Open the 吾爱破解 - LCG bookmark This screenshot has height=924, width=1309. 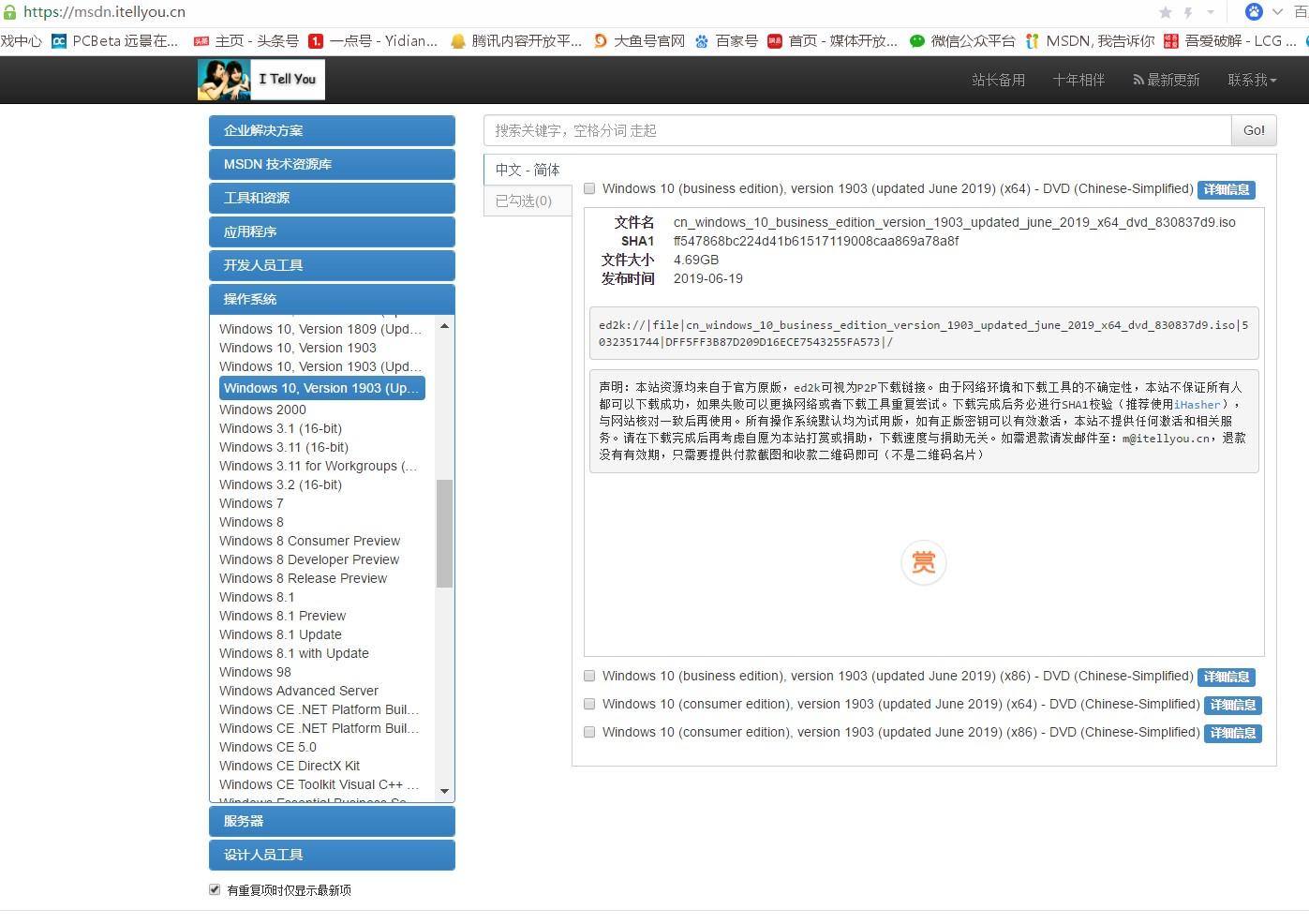pyautogui.click(x=1230, y=41)
